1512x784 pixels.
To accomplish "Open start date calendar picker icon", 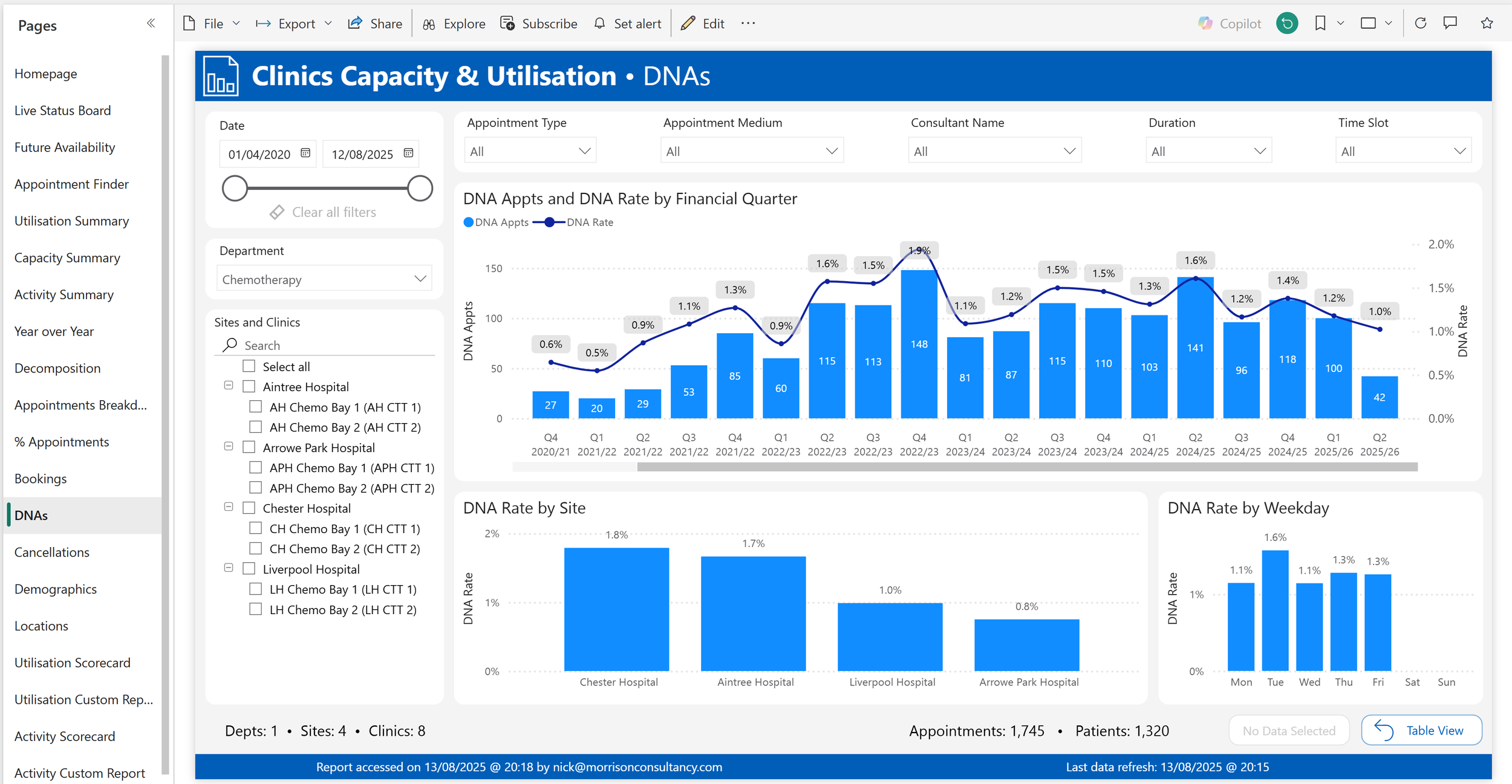I will (x=305, y=154).
